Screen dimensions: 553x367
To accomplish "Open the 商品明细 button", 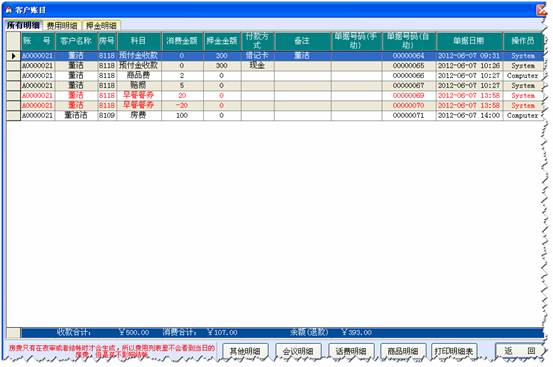I will 403,351.
